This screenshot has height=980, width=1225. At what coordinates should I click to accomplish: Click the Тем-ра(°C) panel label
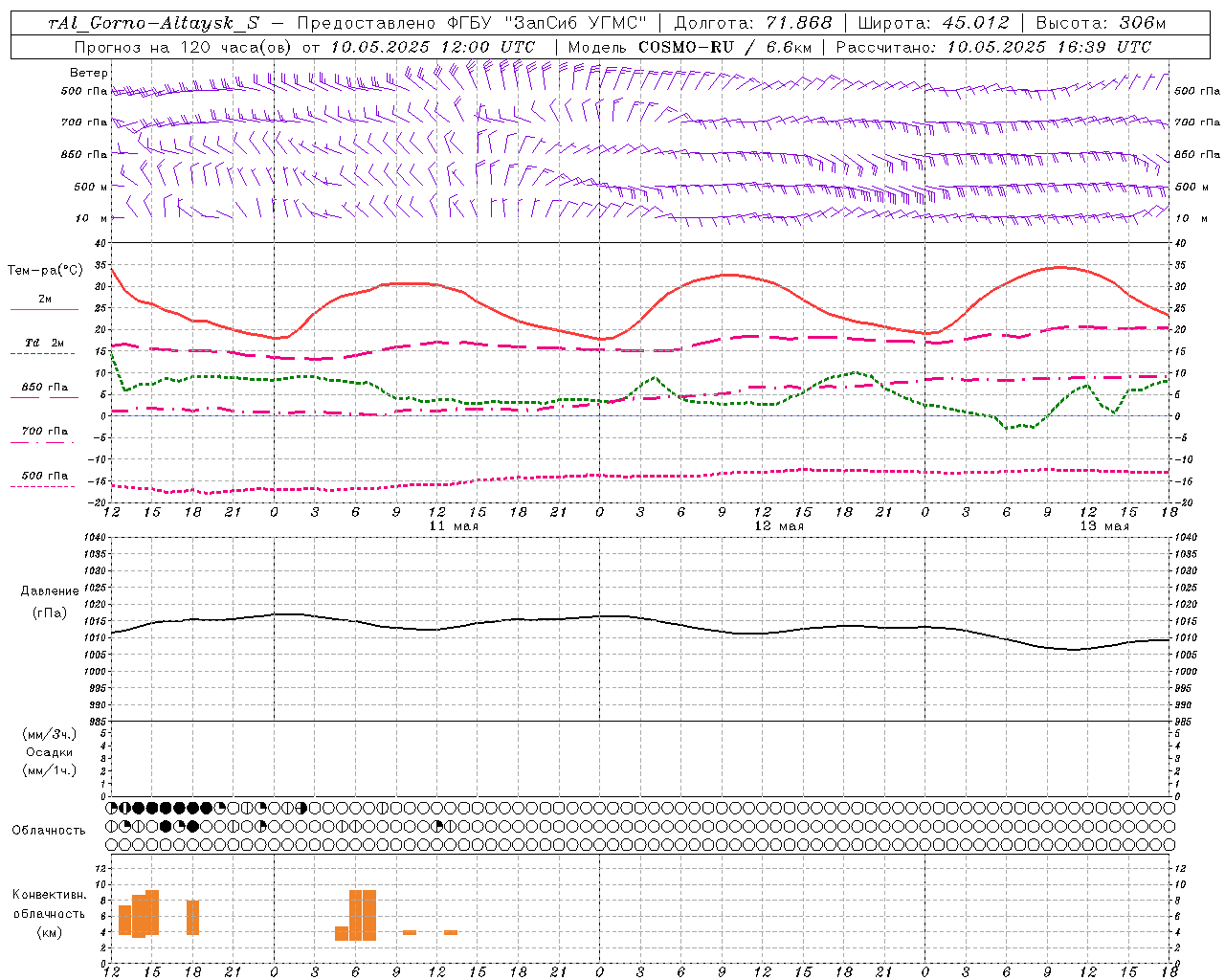pyautogui.click(x=45, y=271)
